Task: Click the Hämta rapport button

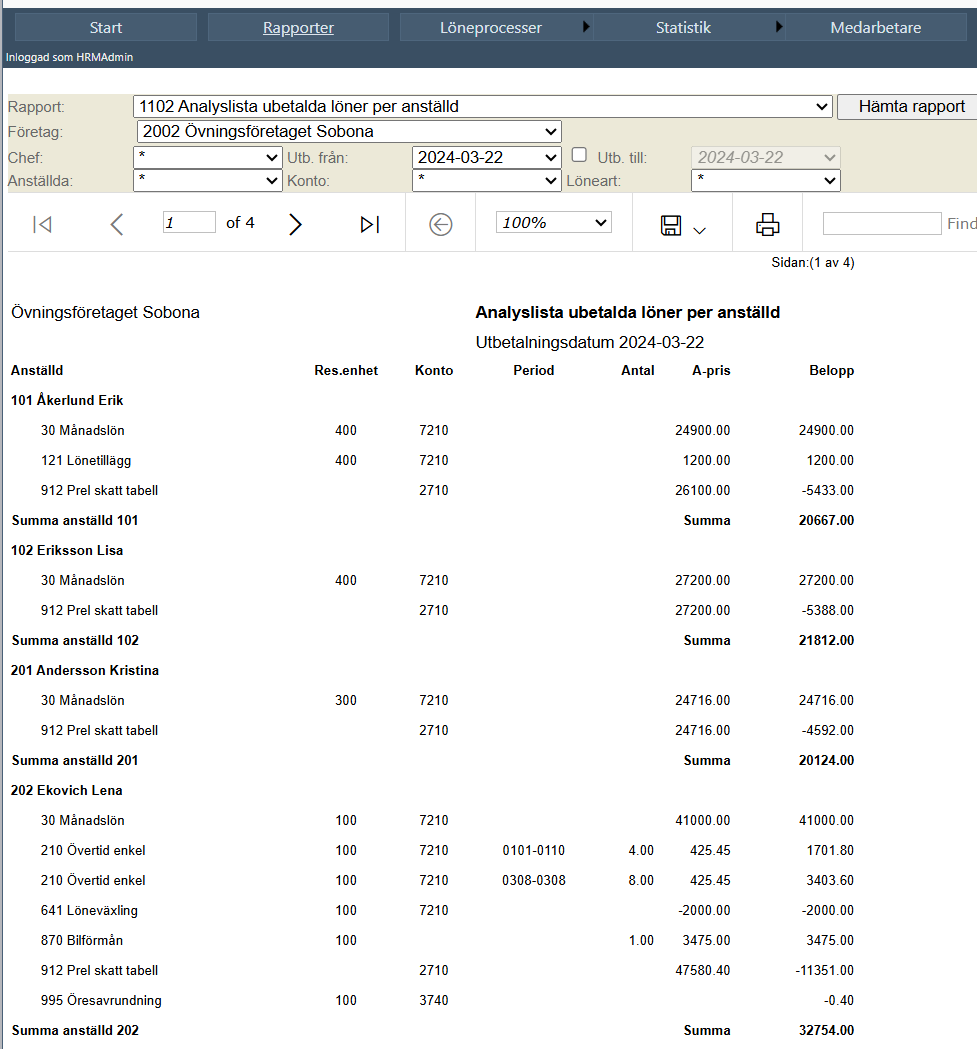Action: [x=911, y=106]
